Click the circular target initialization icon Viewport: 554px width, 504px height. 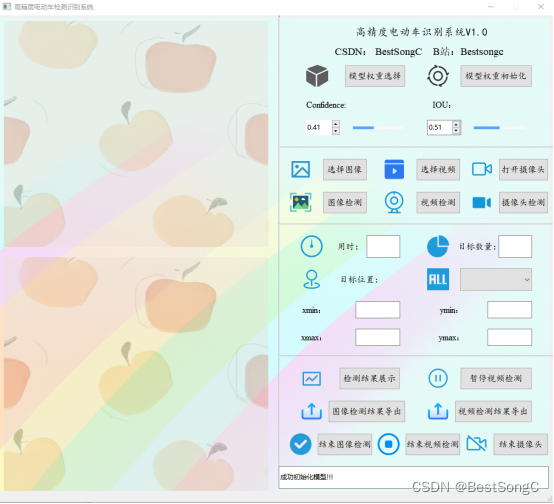[438, 76]
